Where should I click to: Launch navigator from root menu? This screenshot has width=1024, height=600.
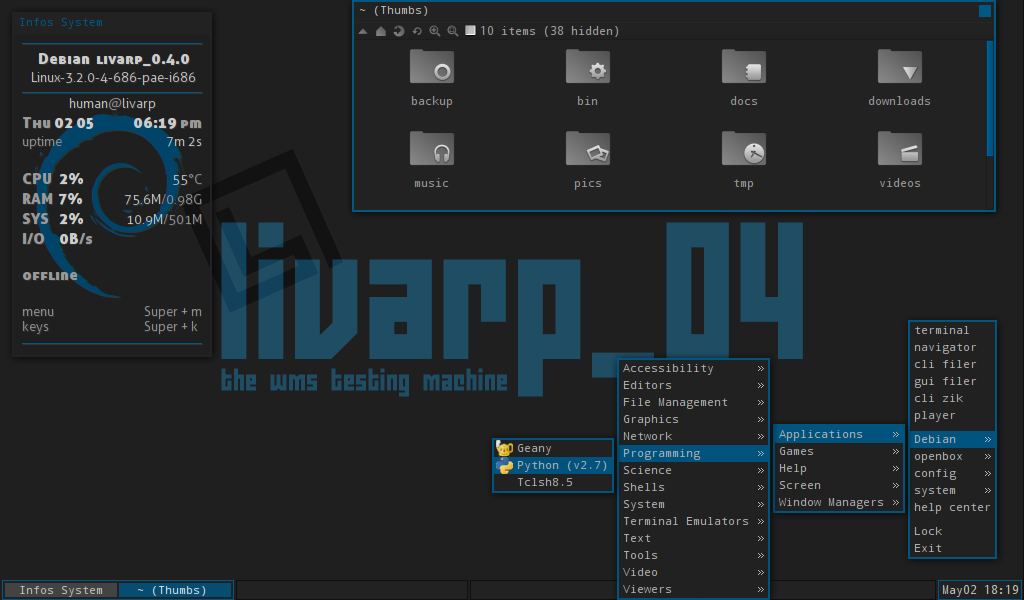tap(952, 347)
